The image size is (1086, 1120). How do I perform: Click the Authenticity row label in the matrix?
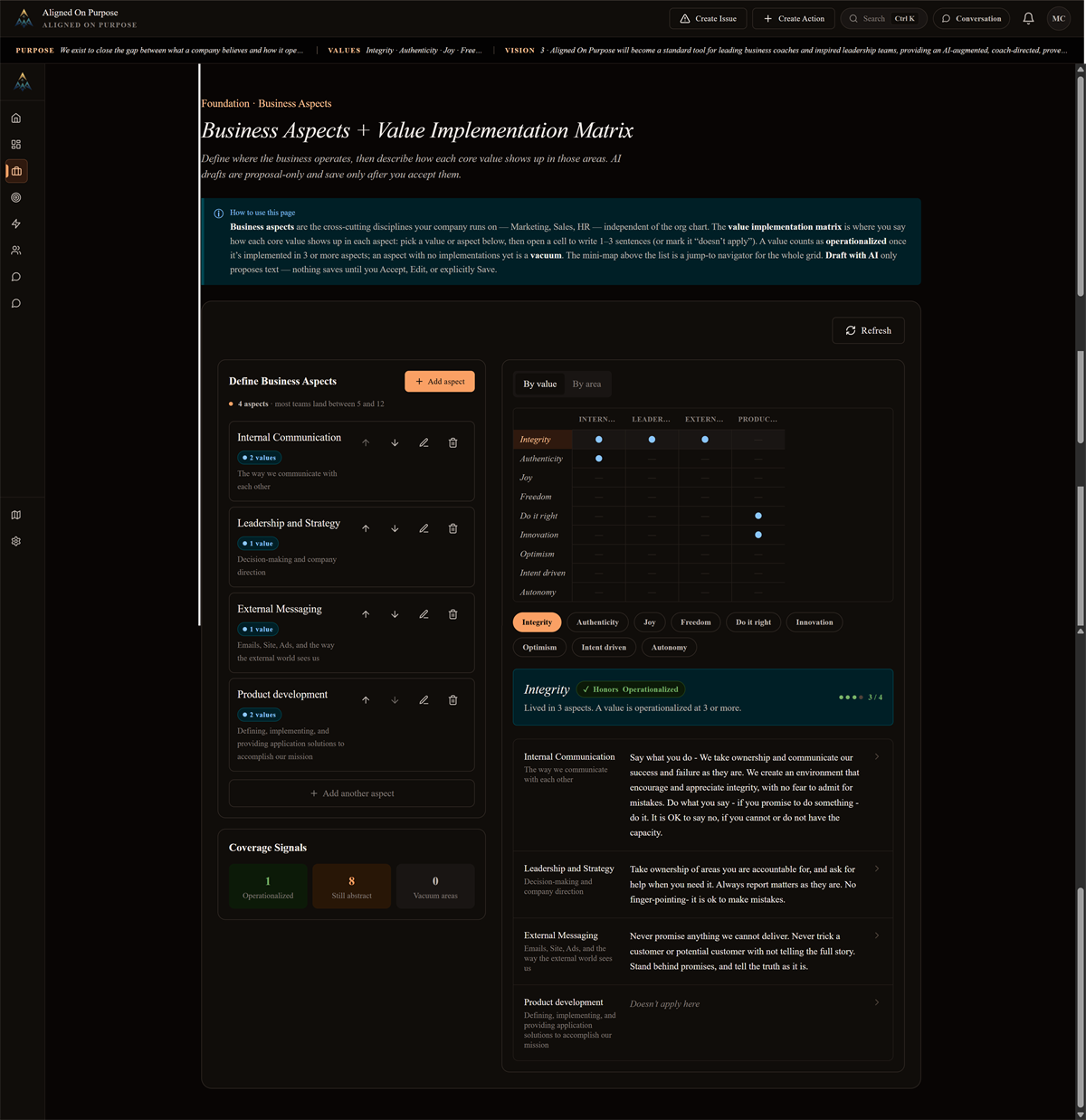(541, 459)
